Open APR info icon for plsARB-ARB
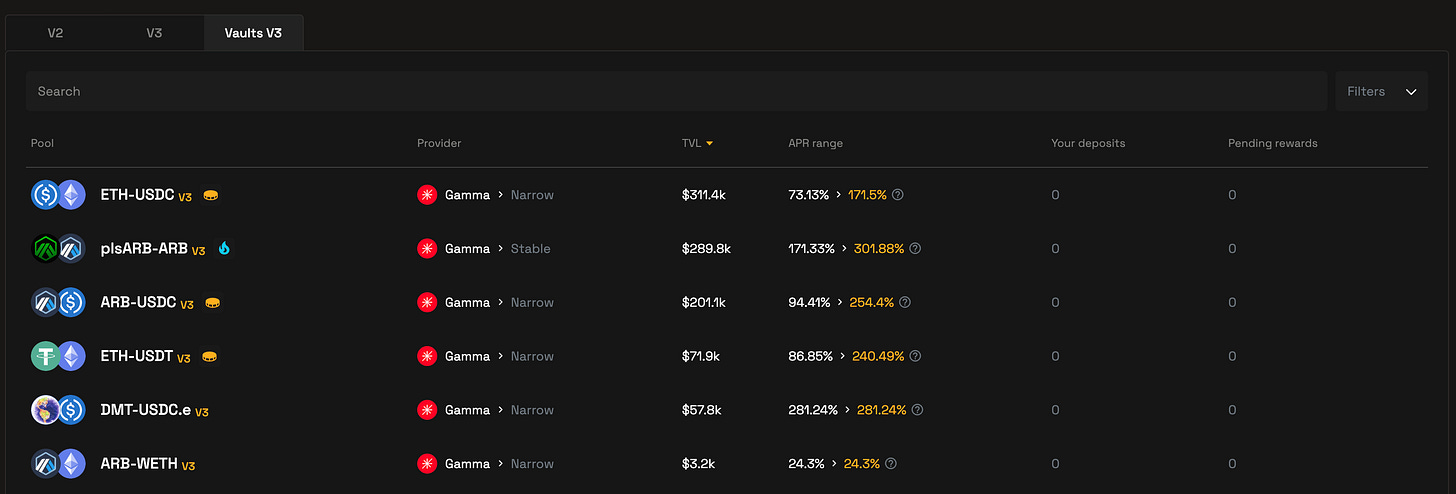This screenshot has height=494, width=1456. [x=915, y=248]
